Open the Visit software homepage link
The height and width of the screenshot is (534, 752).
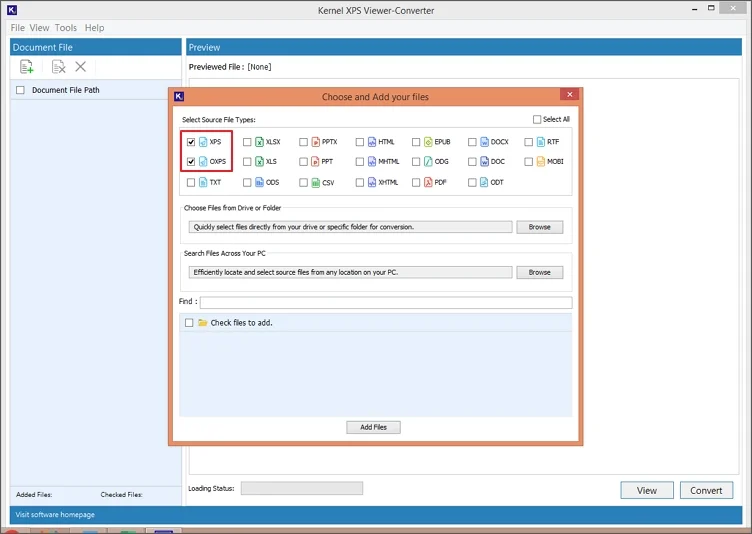coord(55,515)
